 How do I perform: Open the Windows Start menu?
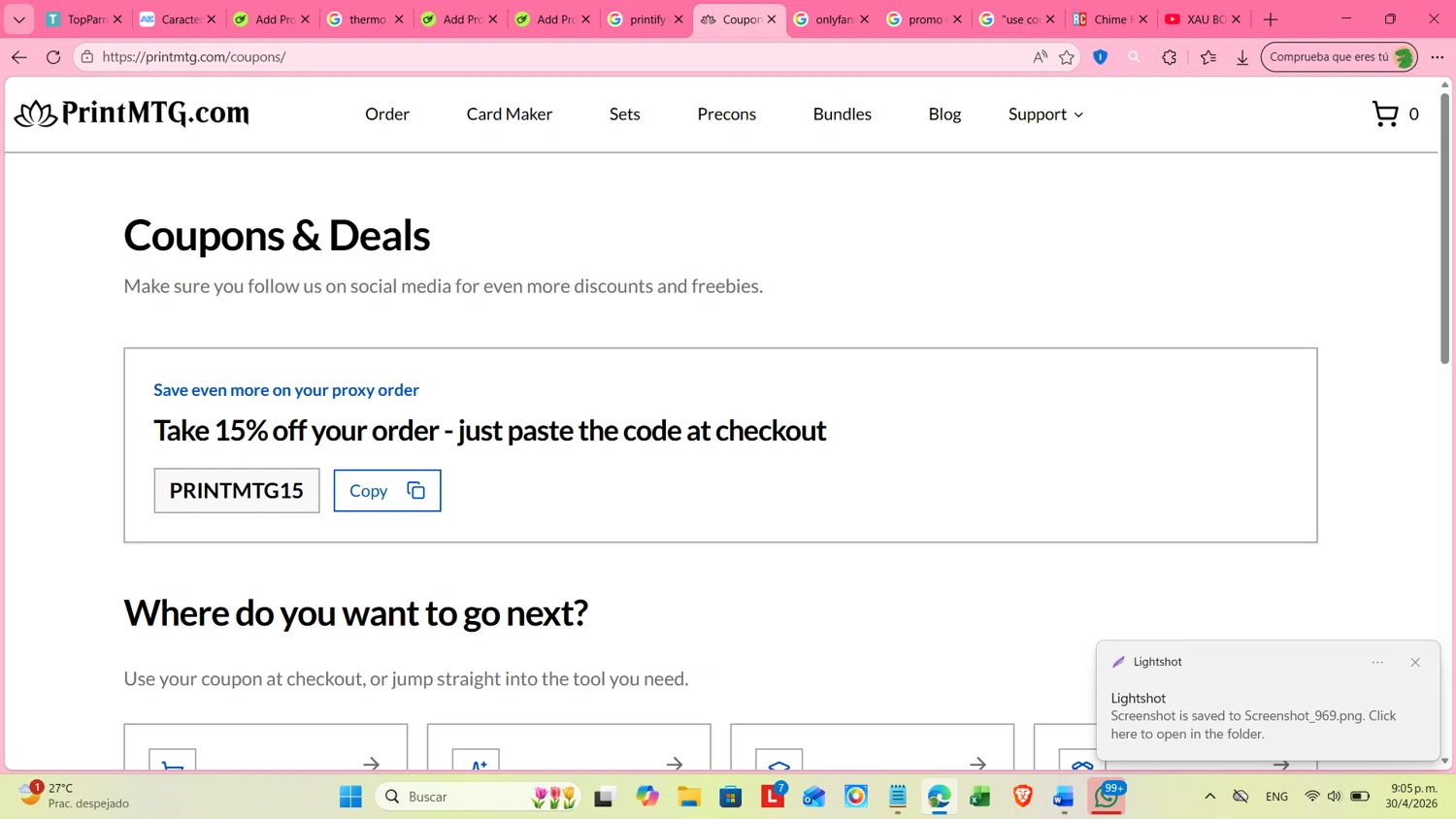click(350, 797)
